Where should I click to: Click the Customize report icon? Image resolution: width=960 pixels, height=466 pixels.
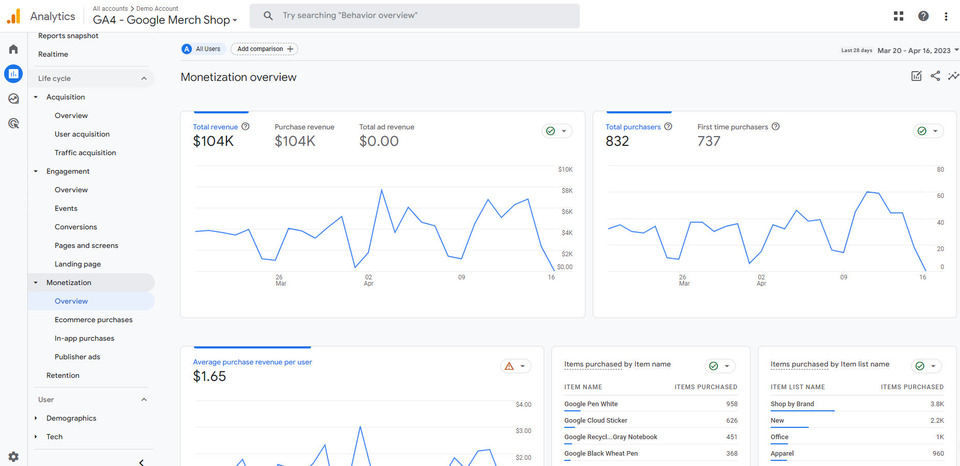pyautogui.click(x=917, y=76)
